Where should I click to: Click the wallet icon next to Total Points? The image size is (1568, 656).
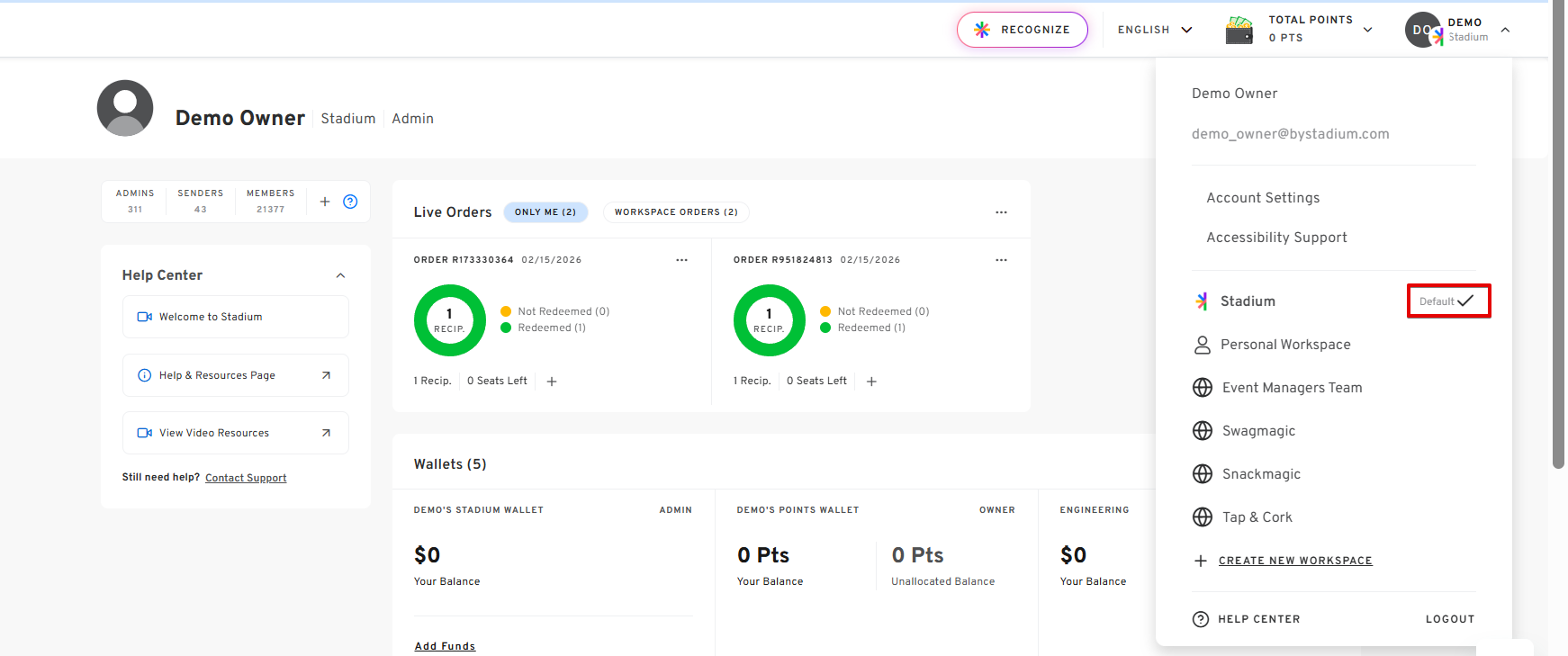point(1239,30)
